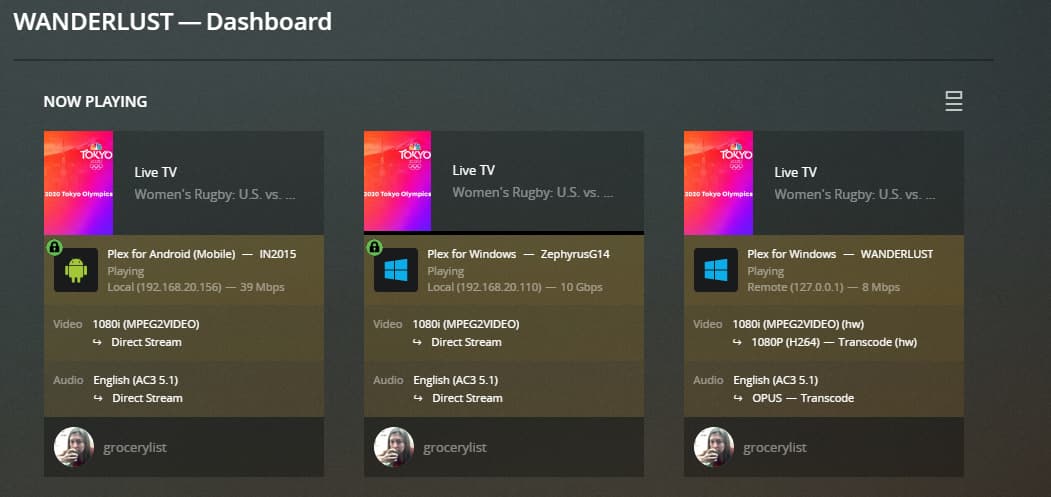Click audio 'Direct Stream' on the ZephyrusG14 card
The width and height of the screenshot is (1051, 497).
[467, 398]
